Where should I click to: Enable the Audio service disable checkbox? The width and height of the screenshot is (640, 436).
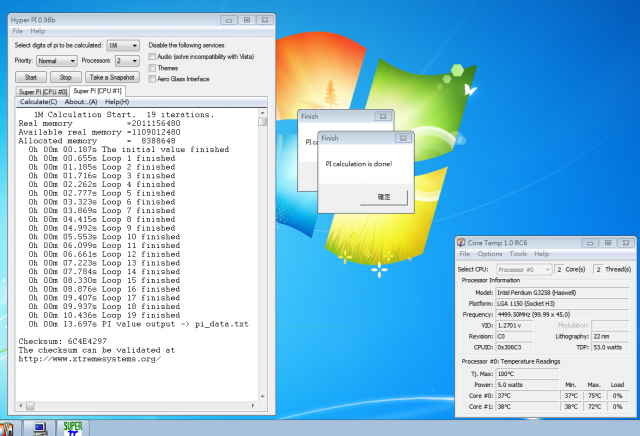pos(152,56)
